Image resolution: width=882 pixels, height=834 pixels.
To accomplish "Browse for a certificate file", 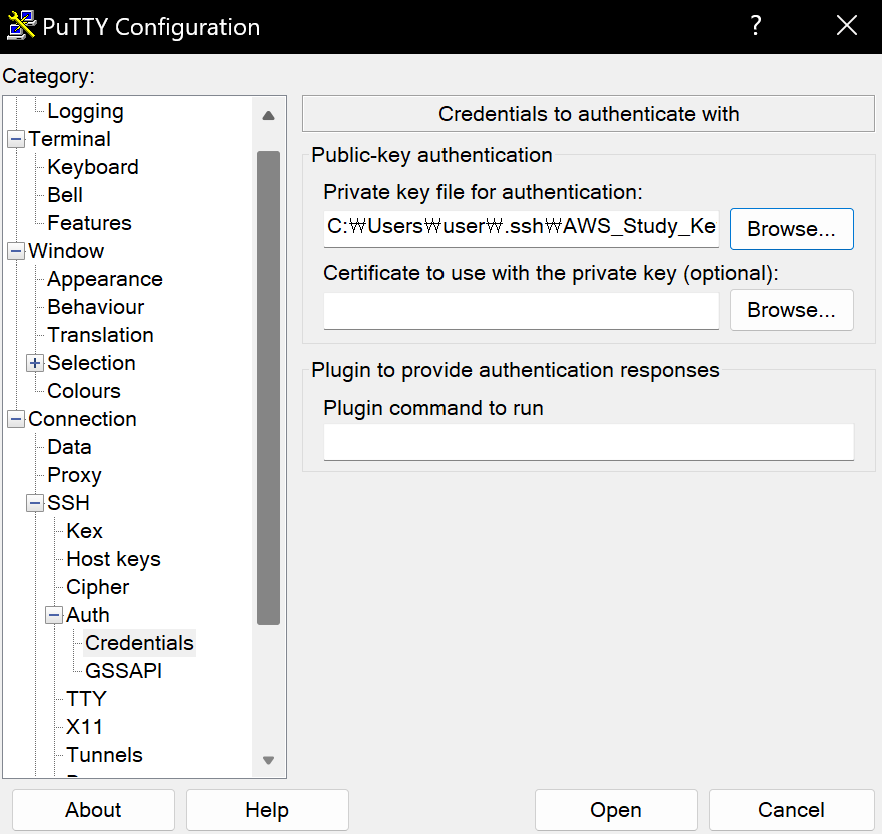I will pos(791,310).
